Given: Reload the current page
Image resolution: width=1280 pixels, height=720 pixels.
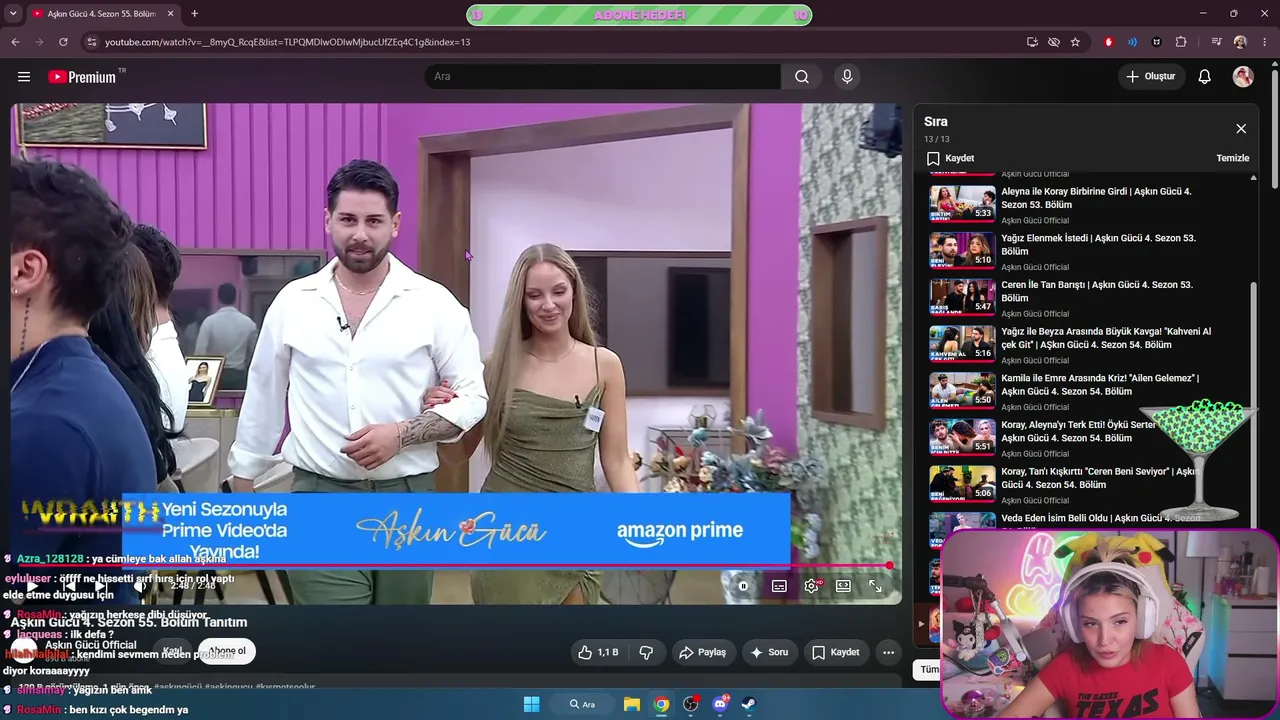Looking at the screenshot, I should (x=63, y=42).
